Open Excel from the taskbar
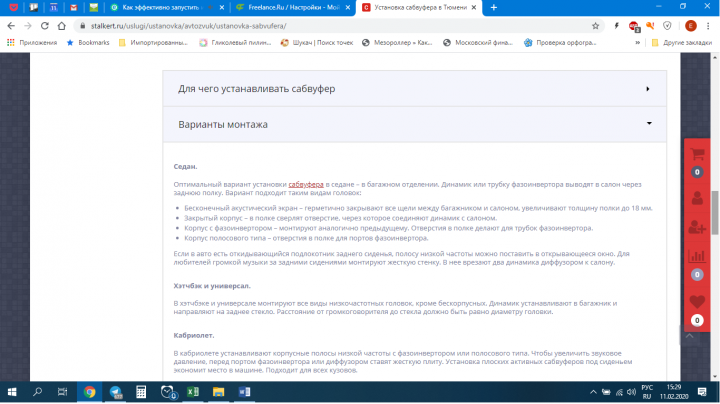Screen dimensions: 720x404 point(193,392)
